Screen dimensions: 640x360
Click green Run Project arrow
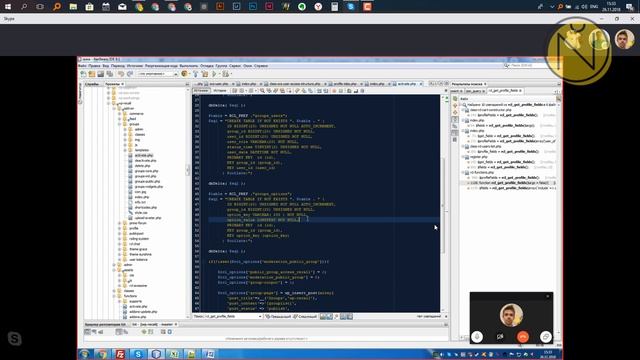[214, 74]
